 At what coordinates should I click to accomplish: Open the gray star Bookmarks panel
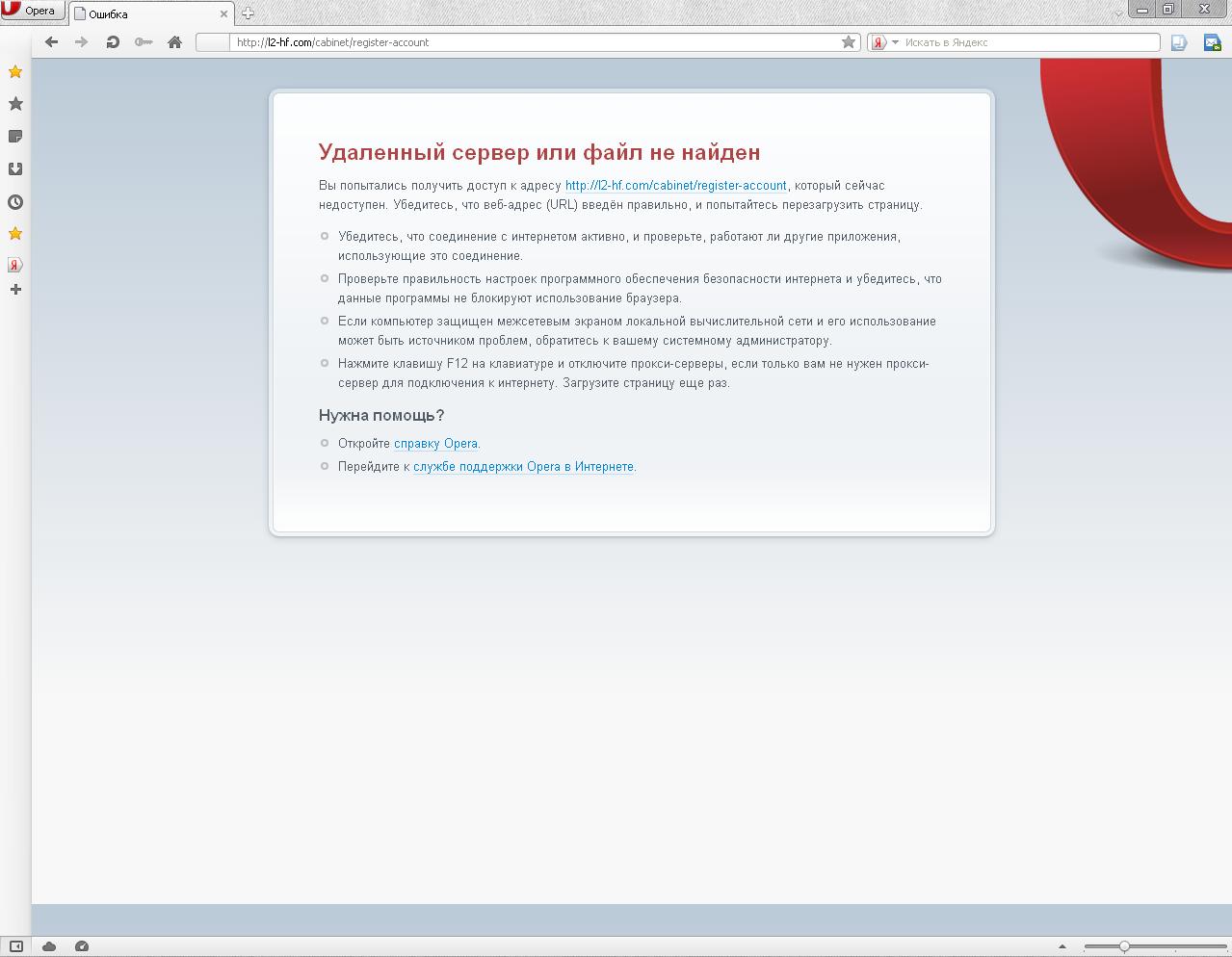[15, 104]
